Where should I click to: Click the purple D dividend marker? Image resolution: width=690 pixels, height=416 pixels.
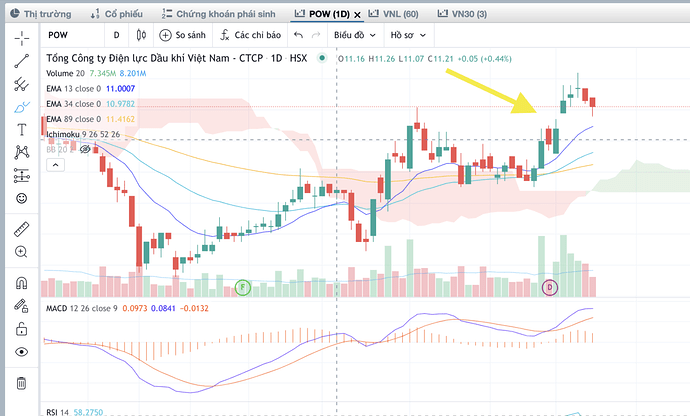550,287
